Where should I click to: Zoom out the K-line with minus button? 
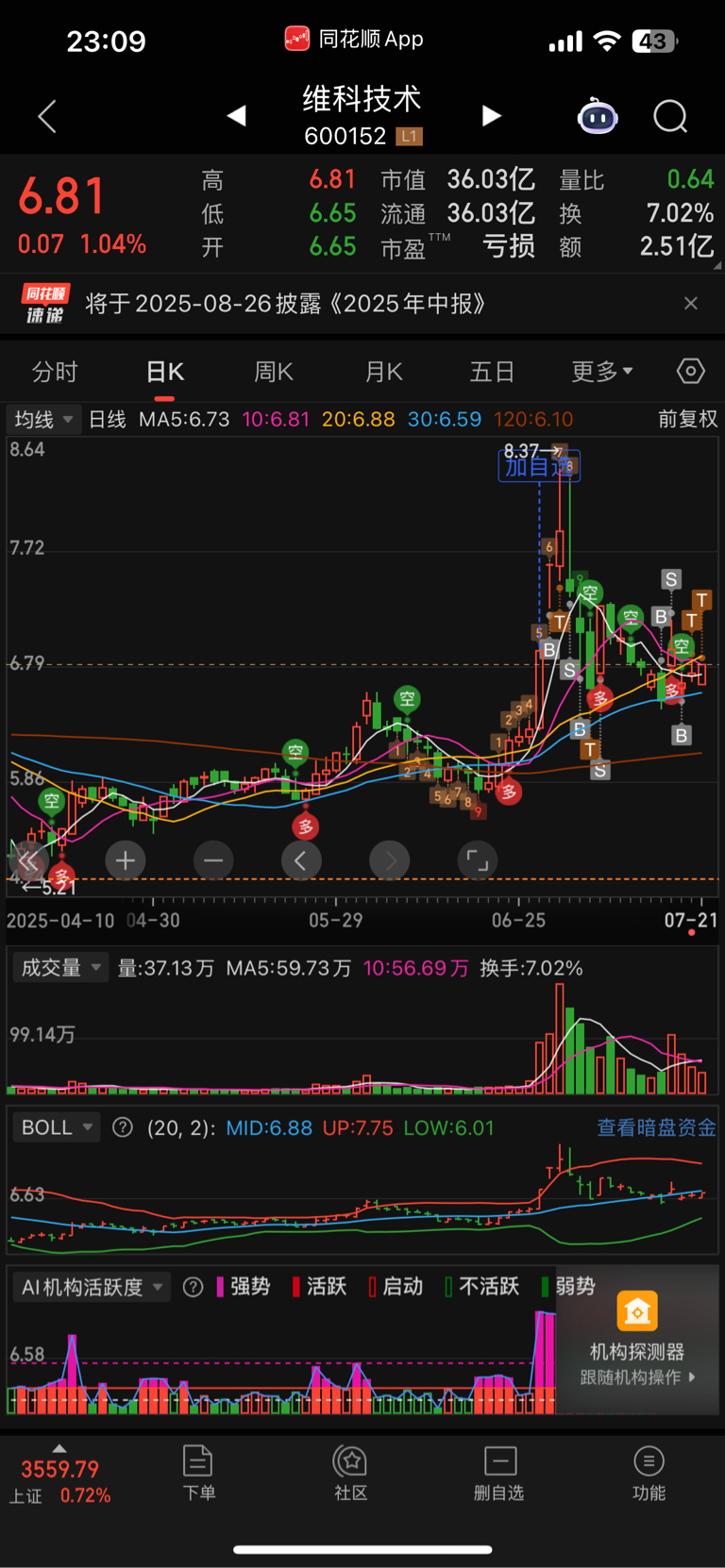pos(213,860)
